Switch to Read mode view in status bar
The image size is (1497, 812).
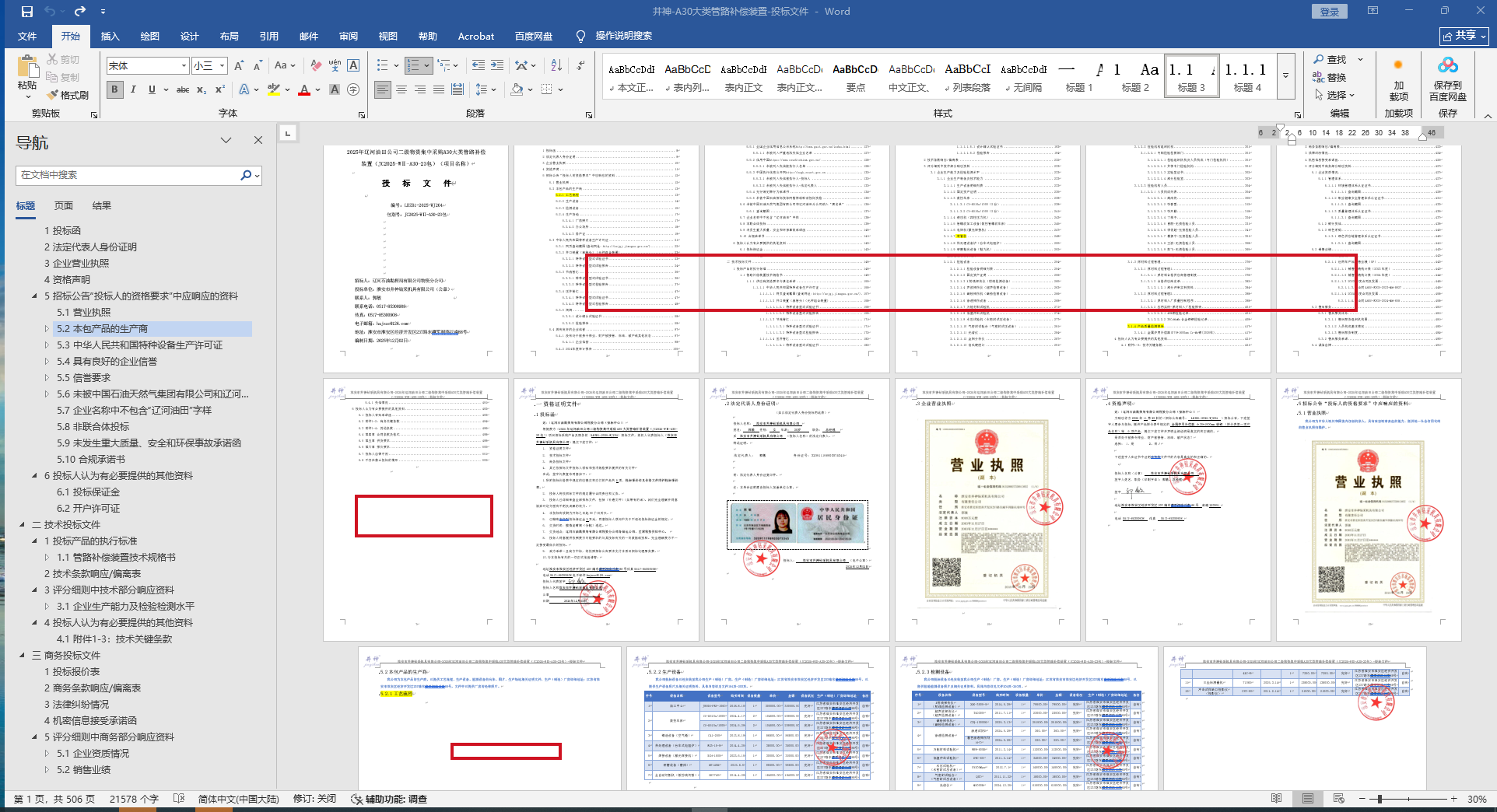click(1277, 799)
